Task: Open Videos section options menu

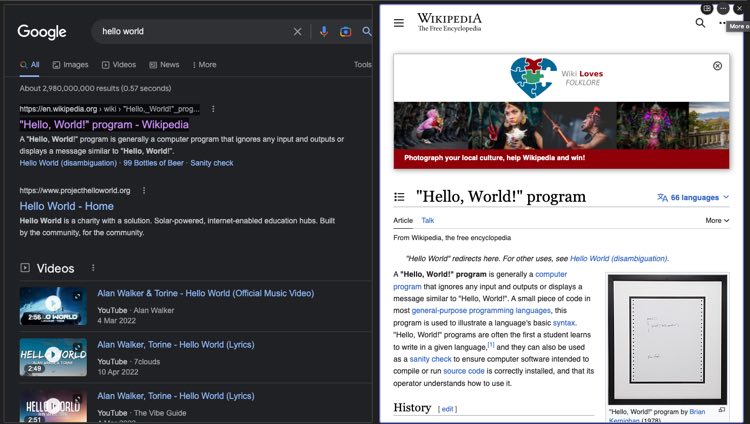Action: (x=93, y=268)
